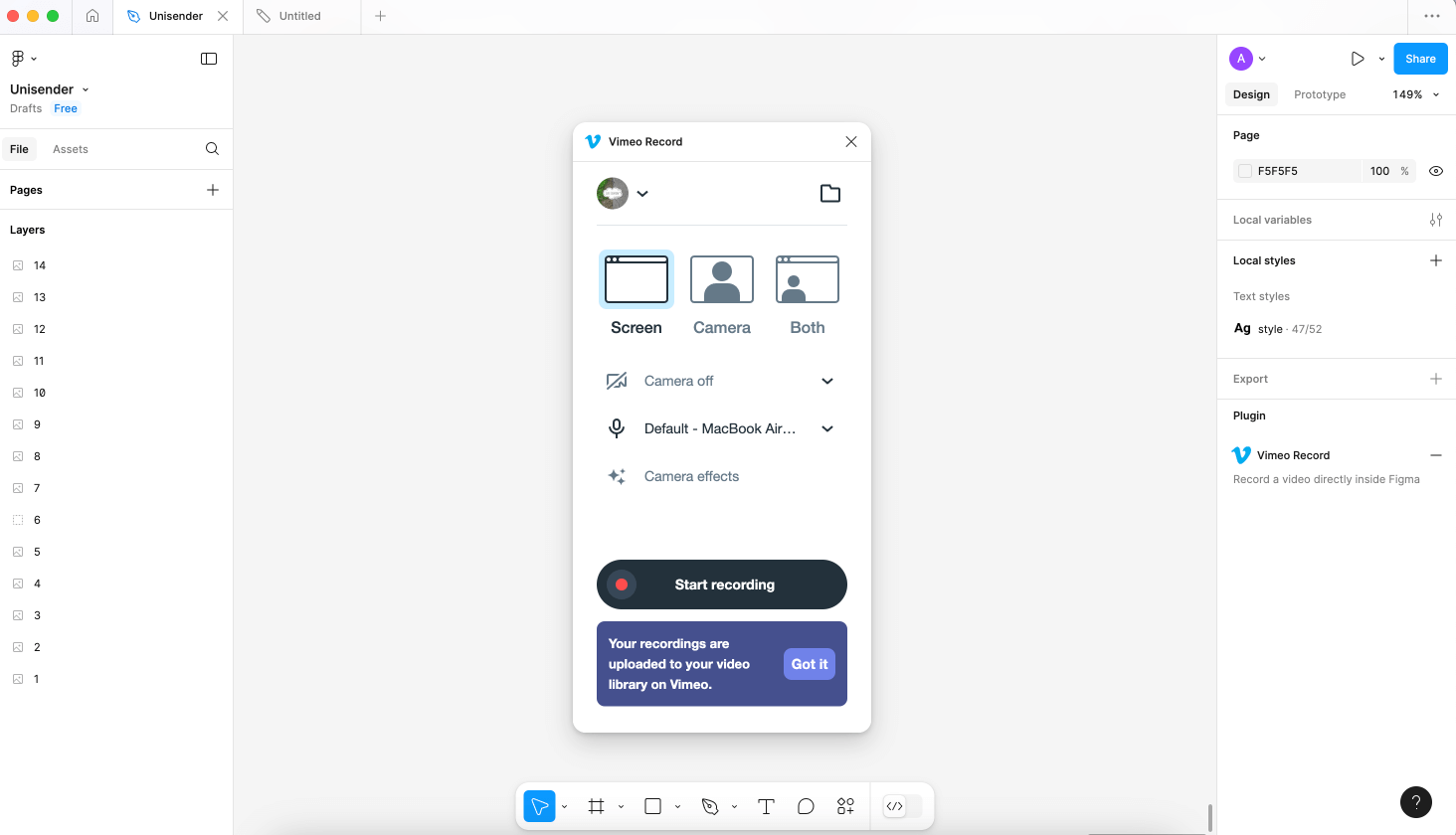This screenshot has height=835, width=1456.
Task: Toggle page background visibility eye icon
Action: click(x=1436, y=171)
